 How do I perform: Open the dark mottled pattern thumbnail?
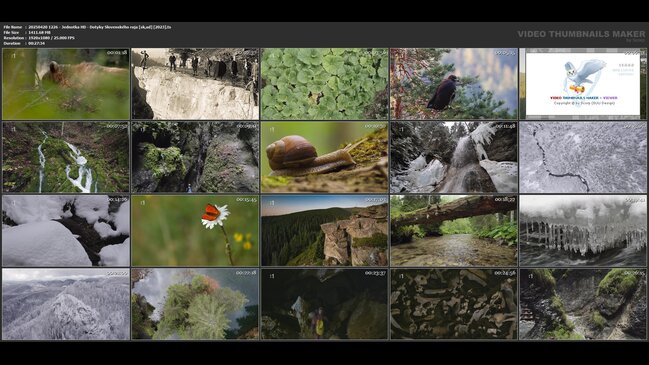(454, 304)
